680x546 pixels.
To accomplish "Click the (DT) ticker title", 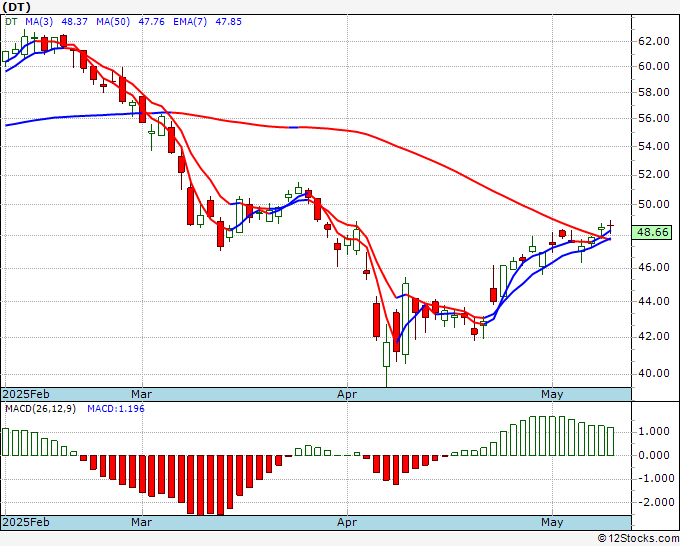I will (x=17, y=7).
